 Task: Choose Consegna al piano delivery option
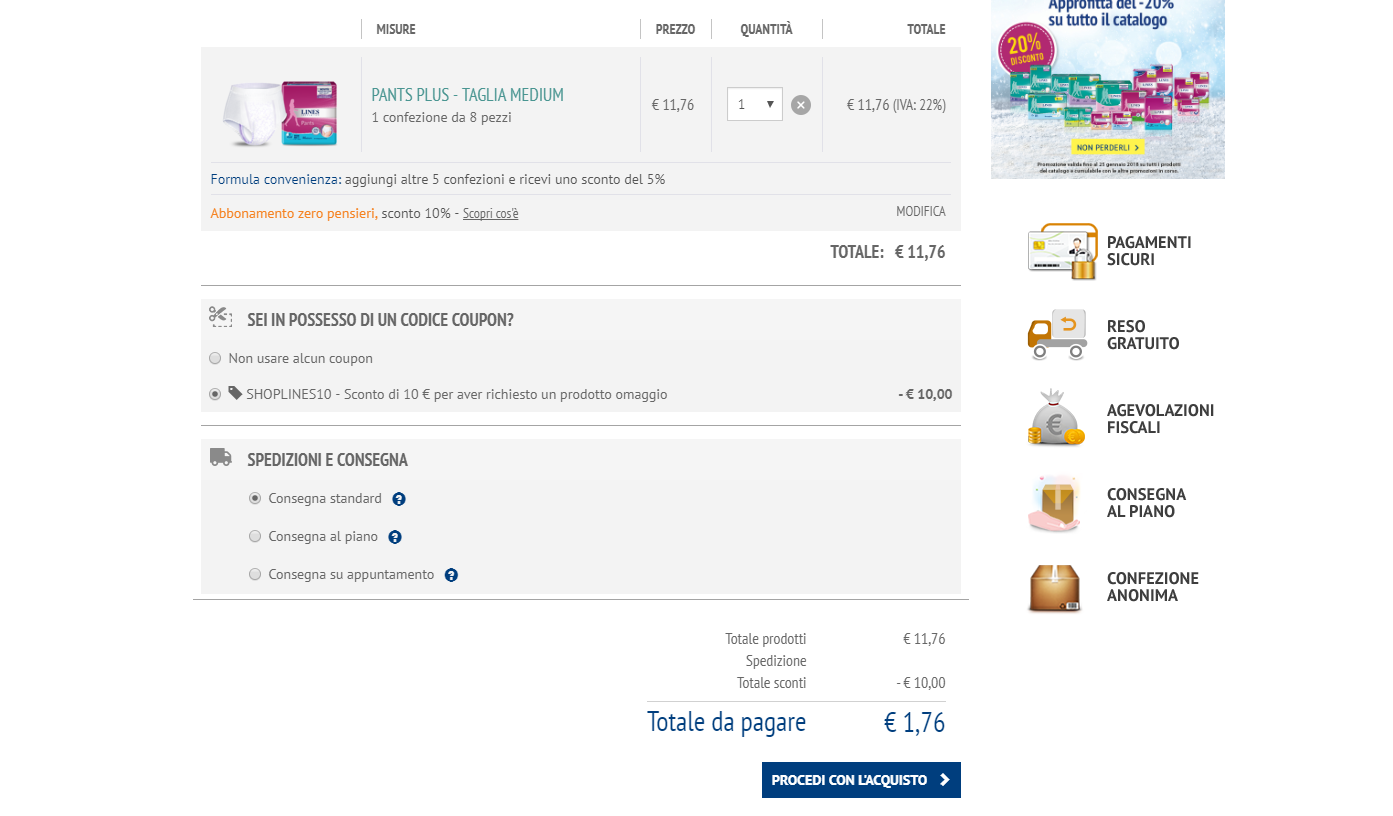(255, 537)
